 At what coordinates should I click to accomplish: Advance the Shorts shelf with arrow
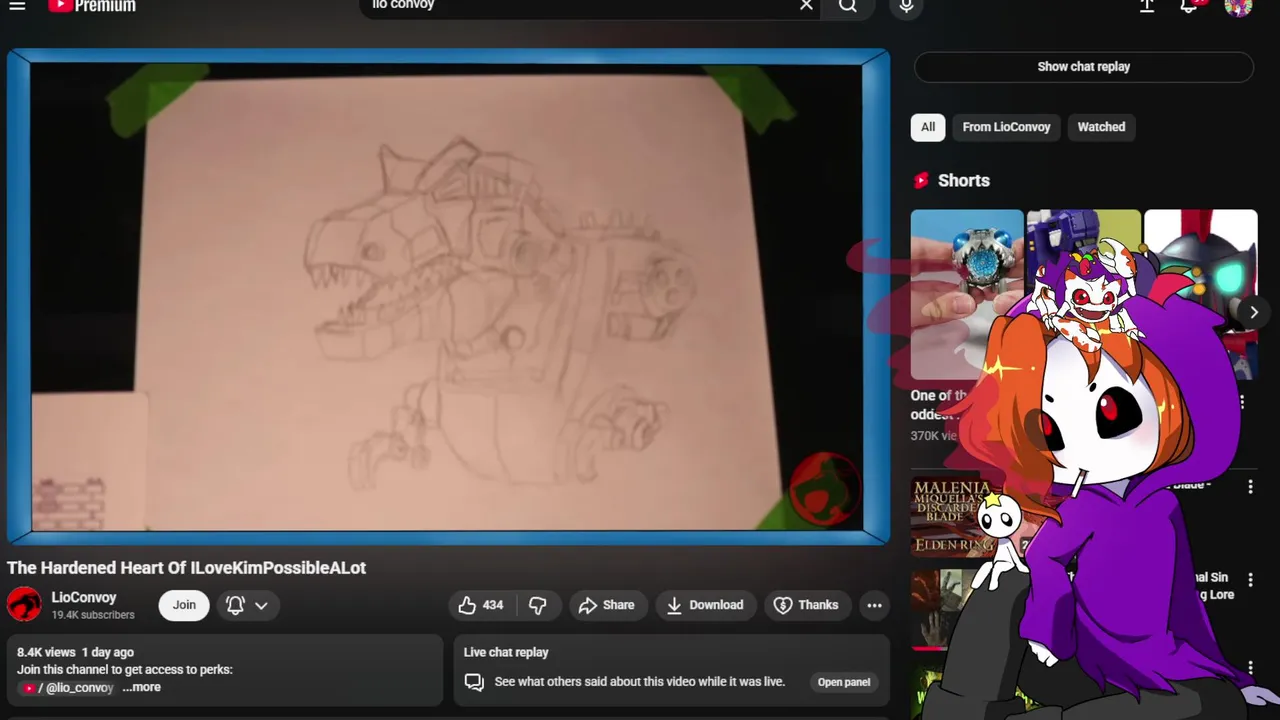point(1253,312)
